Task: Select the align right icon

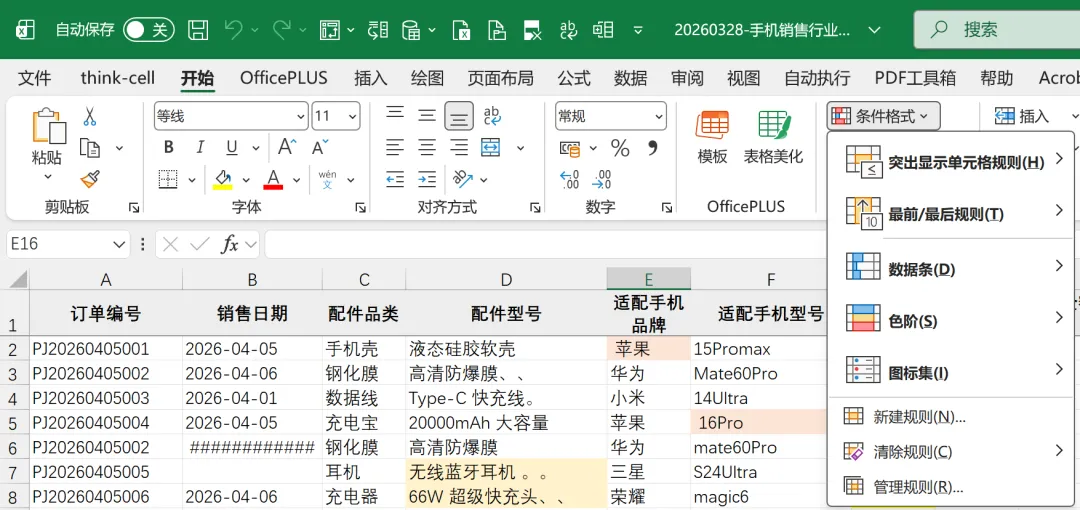Action: coord(459,147)
